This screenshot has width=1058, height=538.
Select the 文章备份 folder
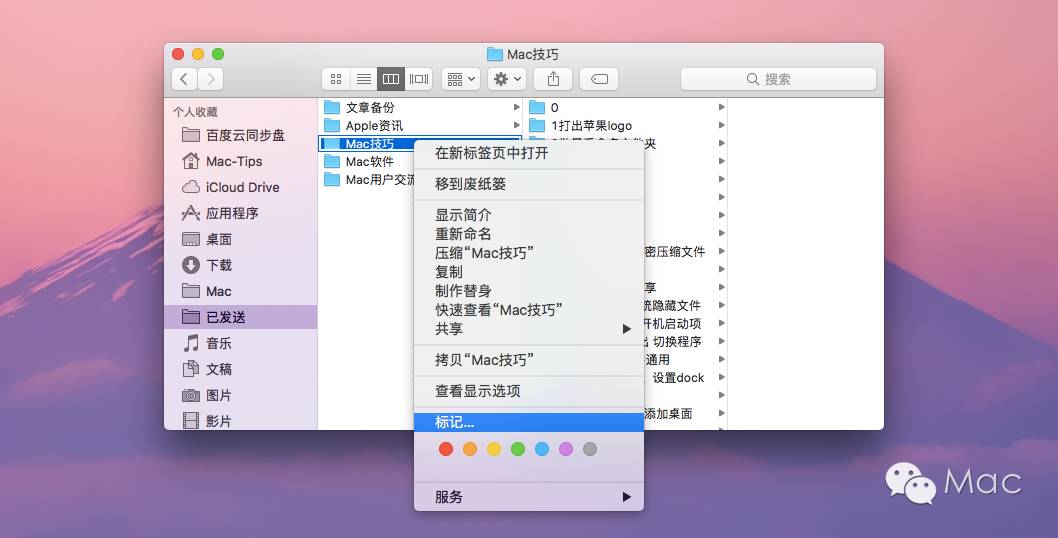click(369, 107)
